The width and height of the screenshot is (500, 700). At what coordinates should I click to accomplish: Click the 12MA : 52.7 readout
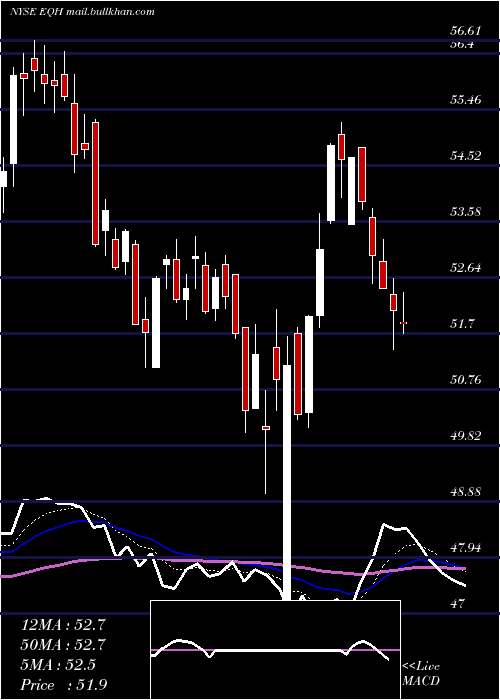coord(63,625)
